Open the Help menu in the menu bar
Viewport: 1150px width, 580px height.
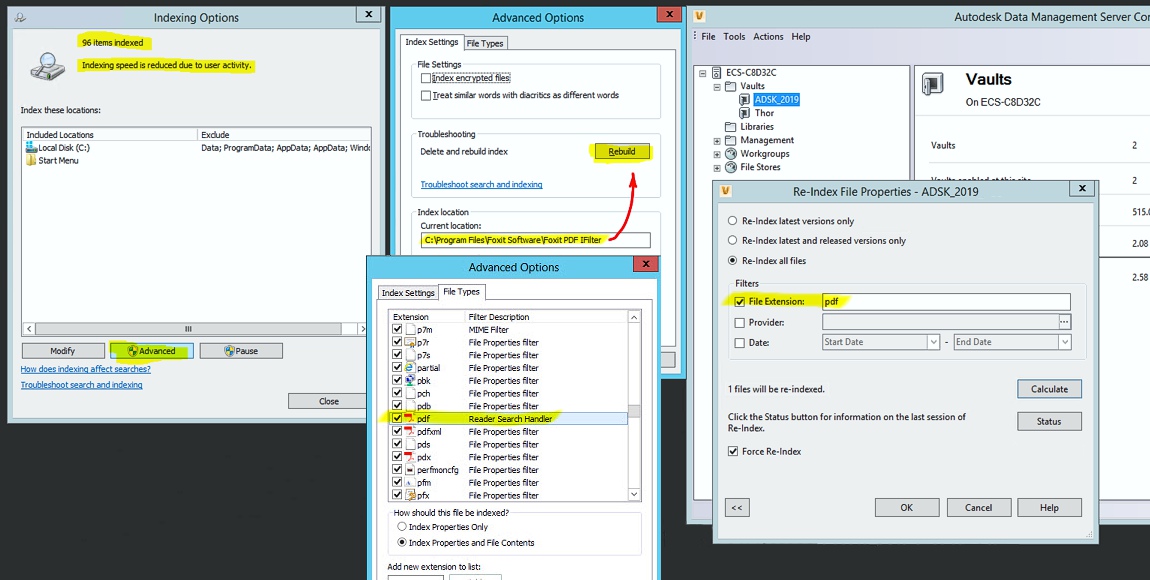801,37
